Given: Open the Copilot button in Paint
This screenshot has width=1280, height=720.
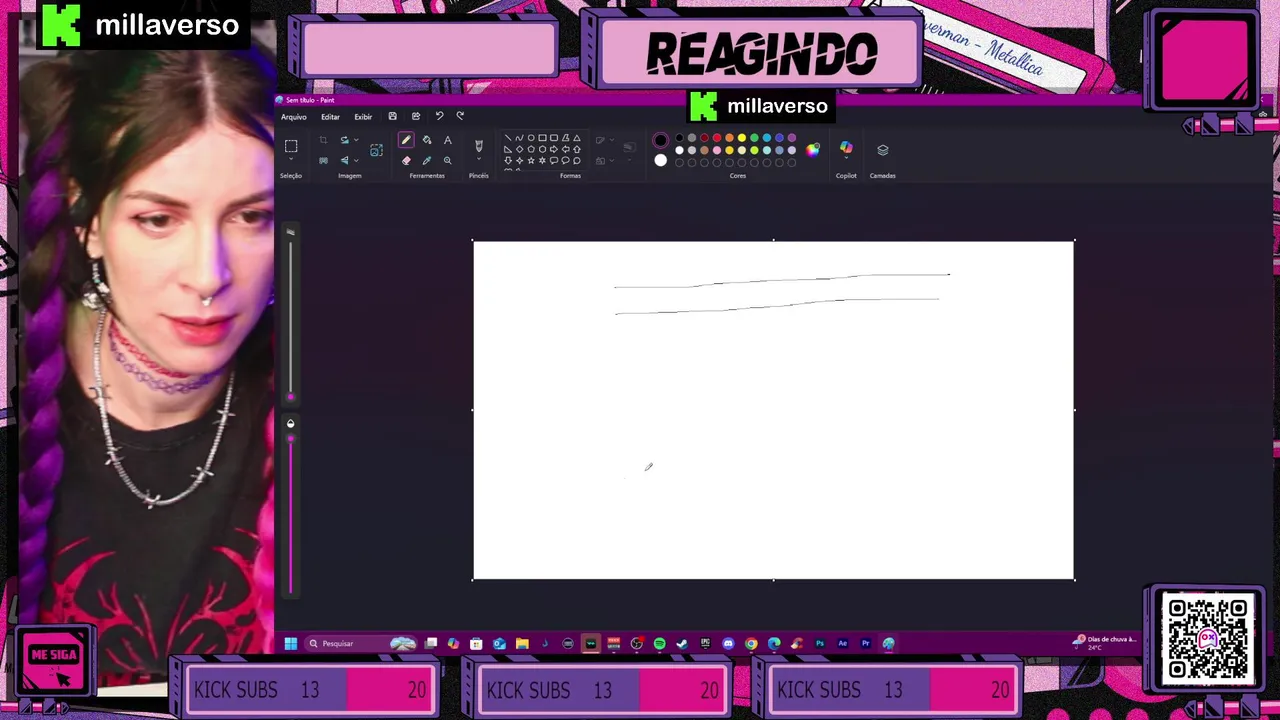Looking at the screenshot, I should [846, 146].
